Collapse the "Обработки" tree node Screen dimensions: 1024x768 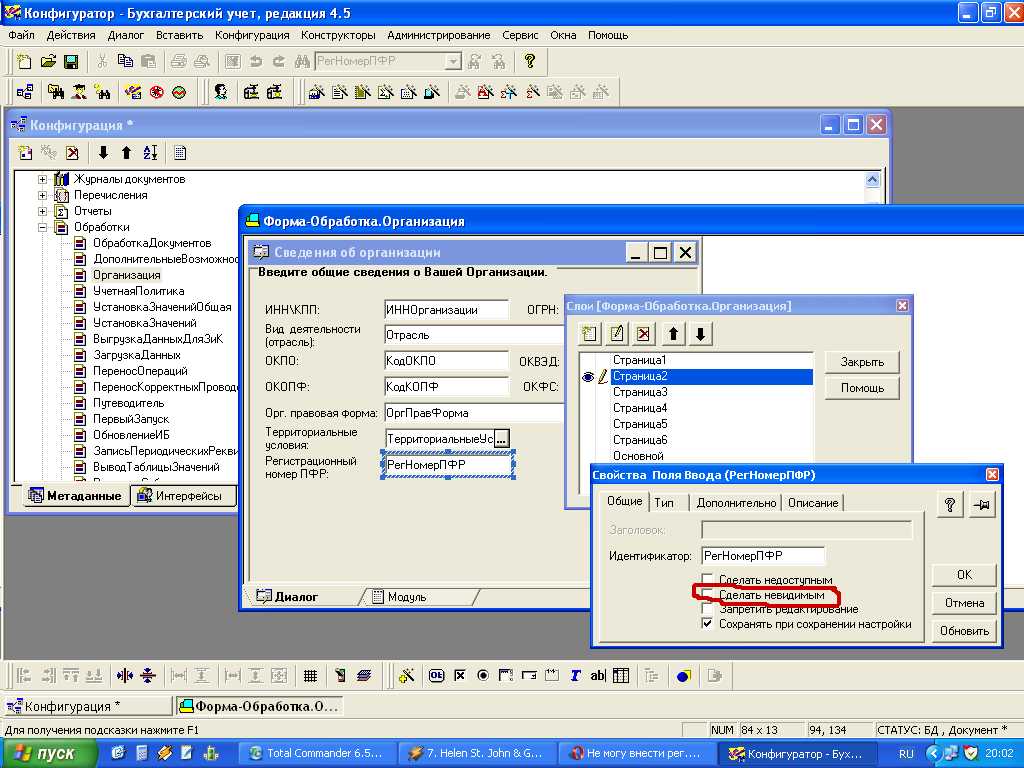click(43, 227)
